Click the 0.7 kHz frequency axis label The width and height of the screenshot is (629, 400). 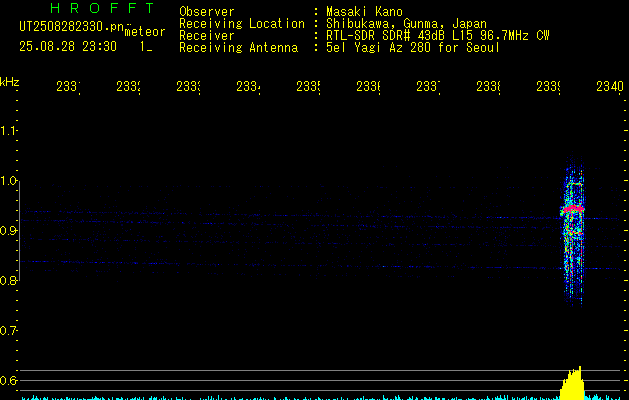[8, 331]
